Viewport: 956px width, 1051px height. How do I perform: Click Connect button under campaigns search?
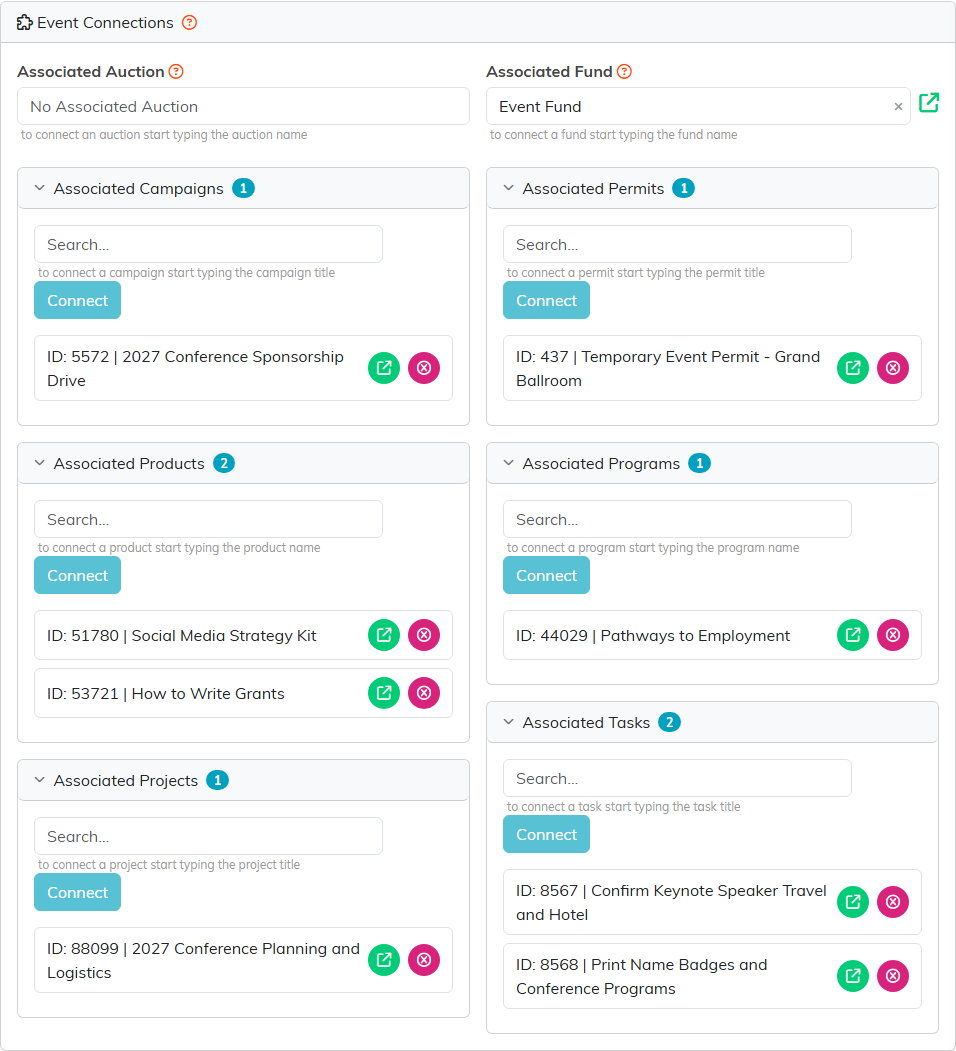coord(78,300)
